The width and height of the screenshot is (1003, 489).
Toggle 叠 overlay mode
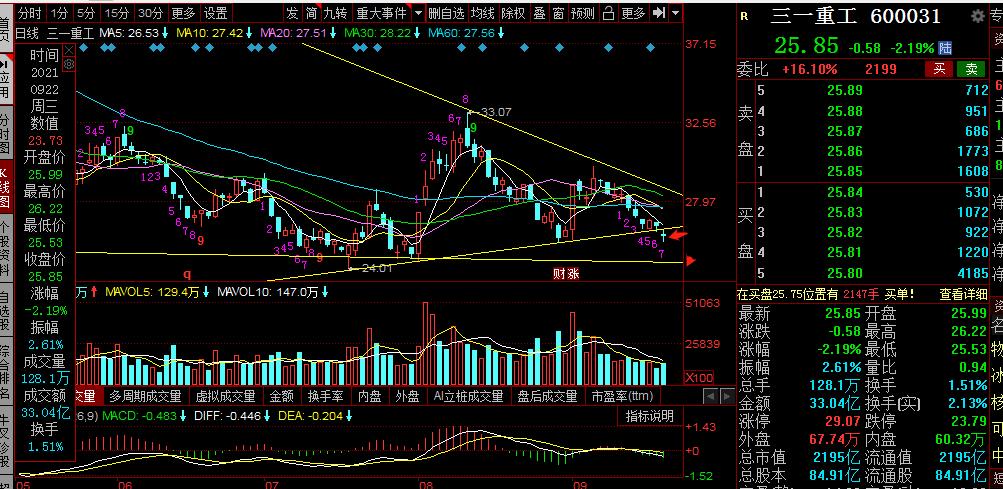tap(539, 13)
